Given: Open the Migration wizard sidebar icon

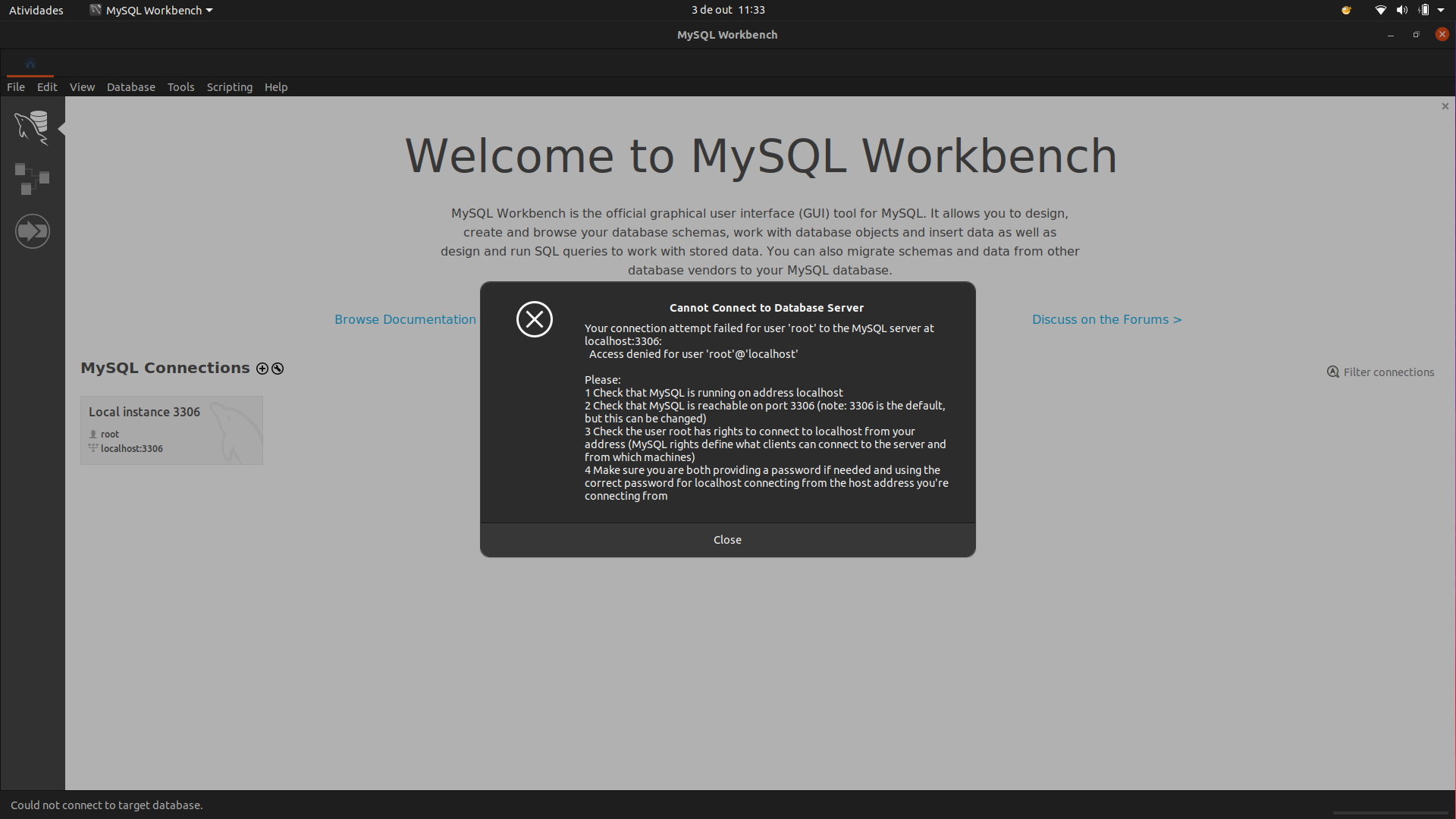Looking at the screenshot, I should tap(32, 231).
